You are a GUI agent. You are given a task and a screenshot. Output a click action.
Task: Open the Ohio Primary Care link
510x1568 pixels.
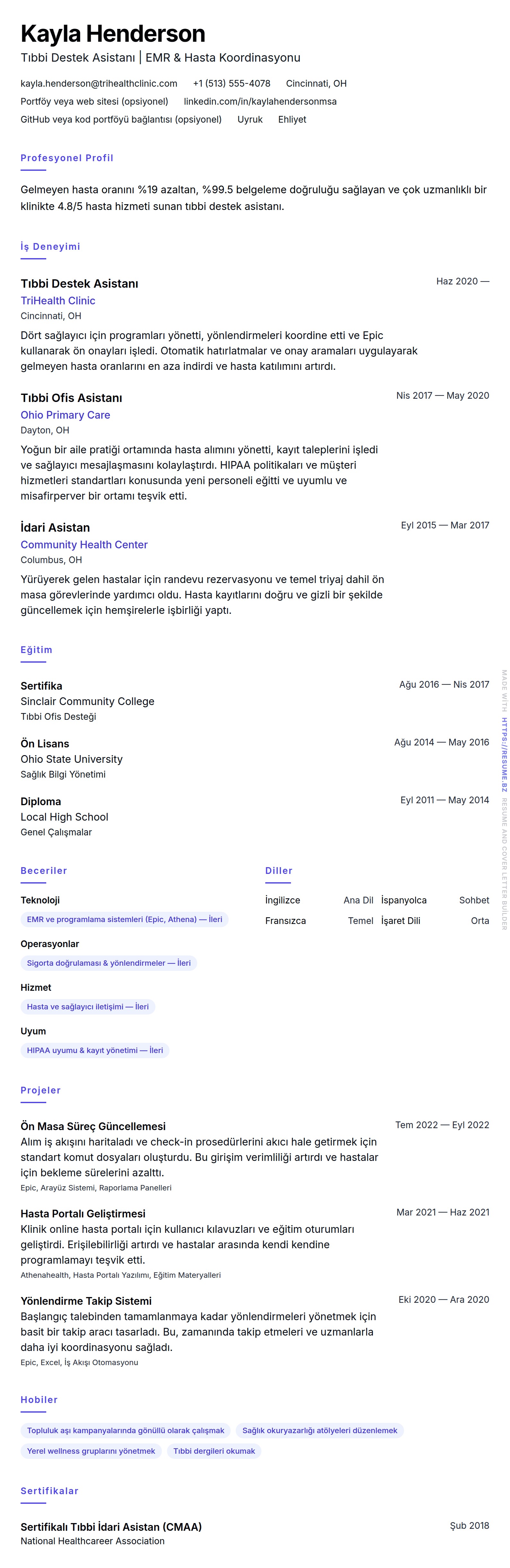(65, 415)
